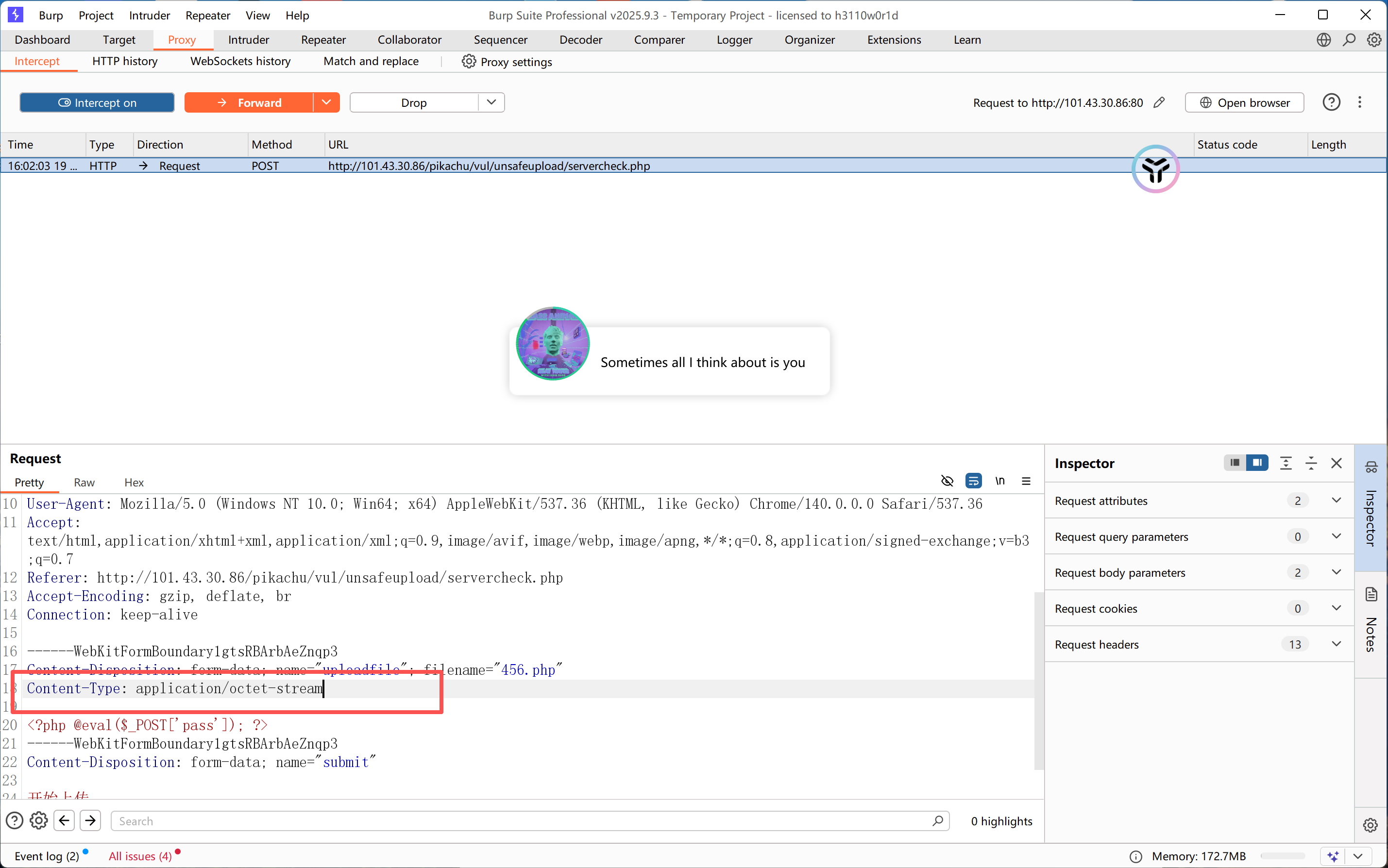Select the intercepted POST servercheck.php row
The width and height of the screenshot is (1388, 868).
tap(694, 166)
